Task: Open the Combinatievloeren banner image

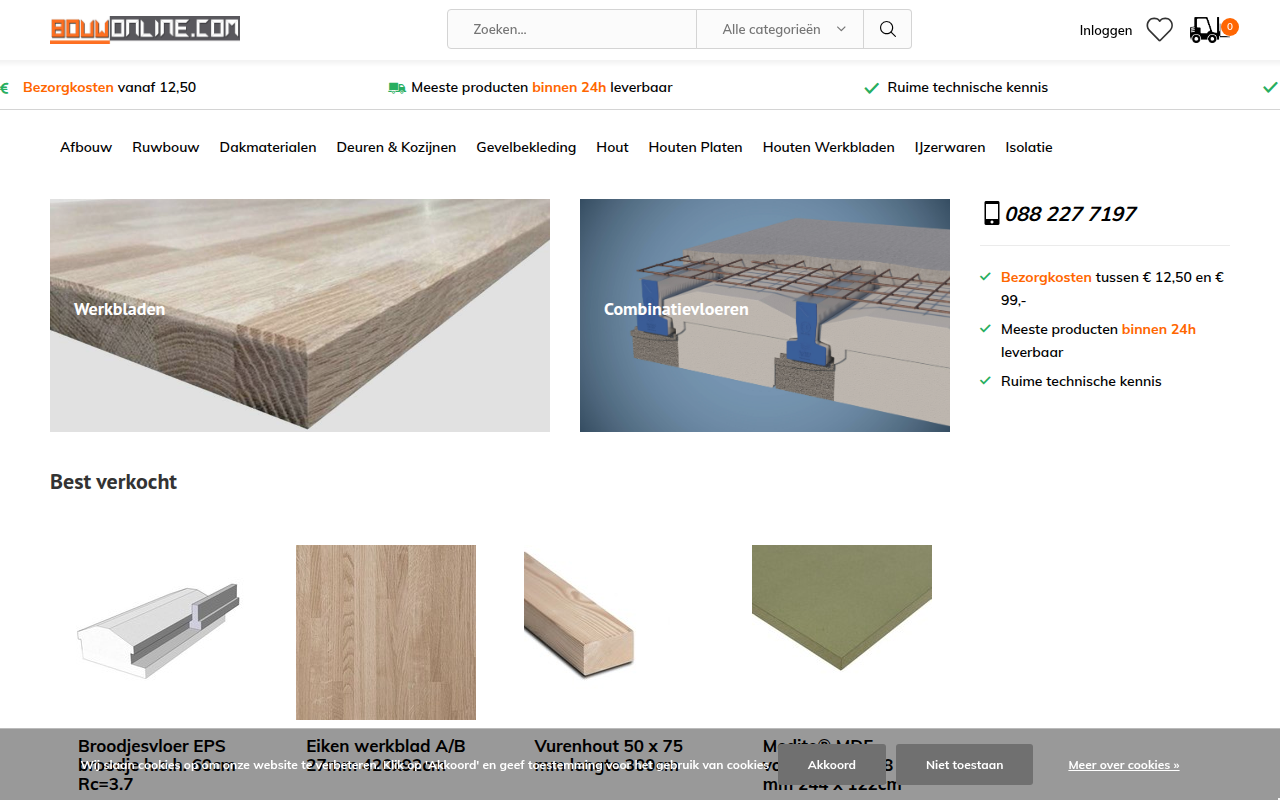Action: coord(765,315)
